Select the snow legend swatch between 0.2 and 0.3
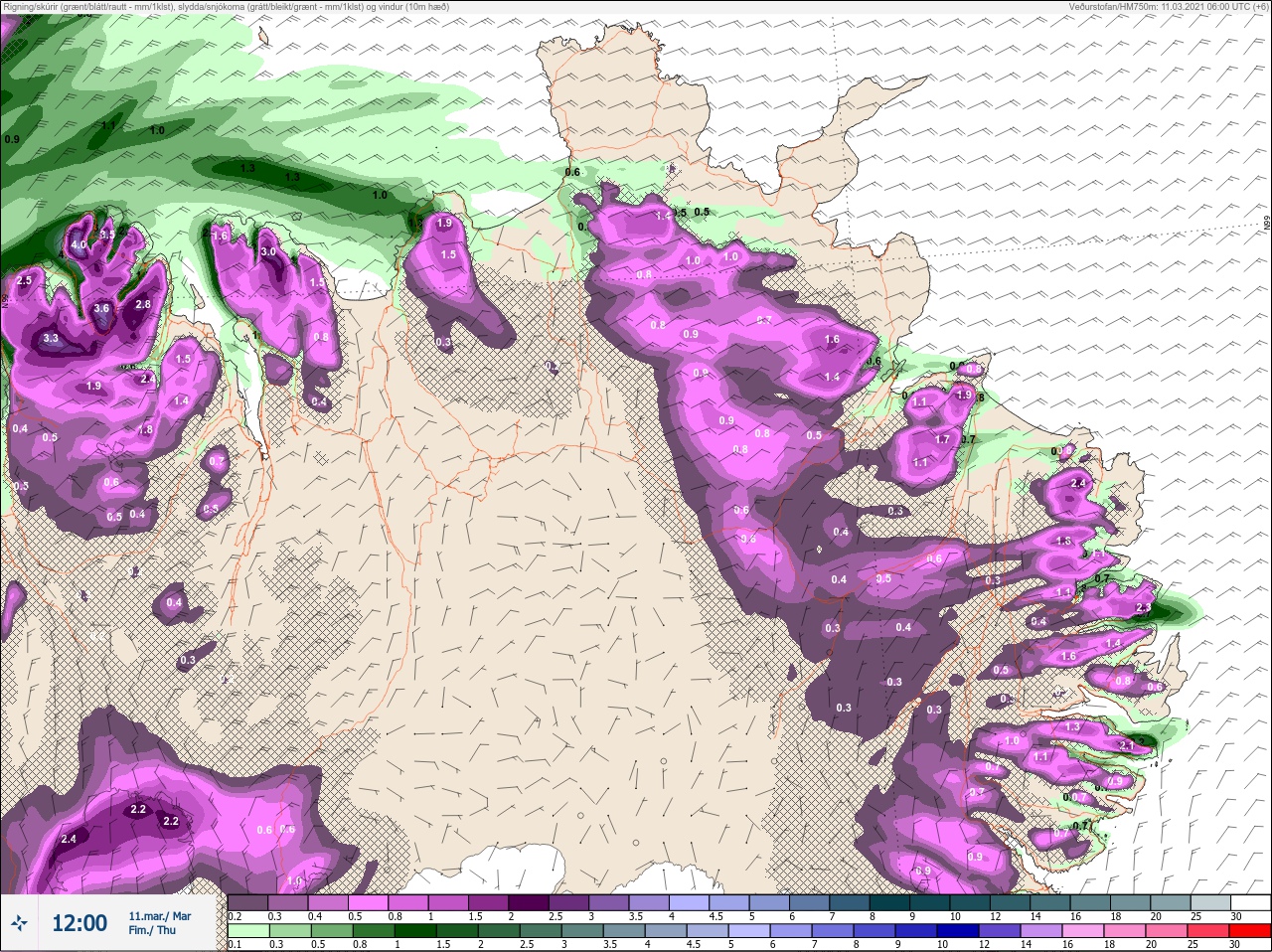Screen dimensions: 1272x952 248,902
